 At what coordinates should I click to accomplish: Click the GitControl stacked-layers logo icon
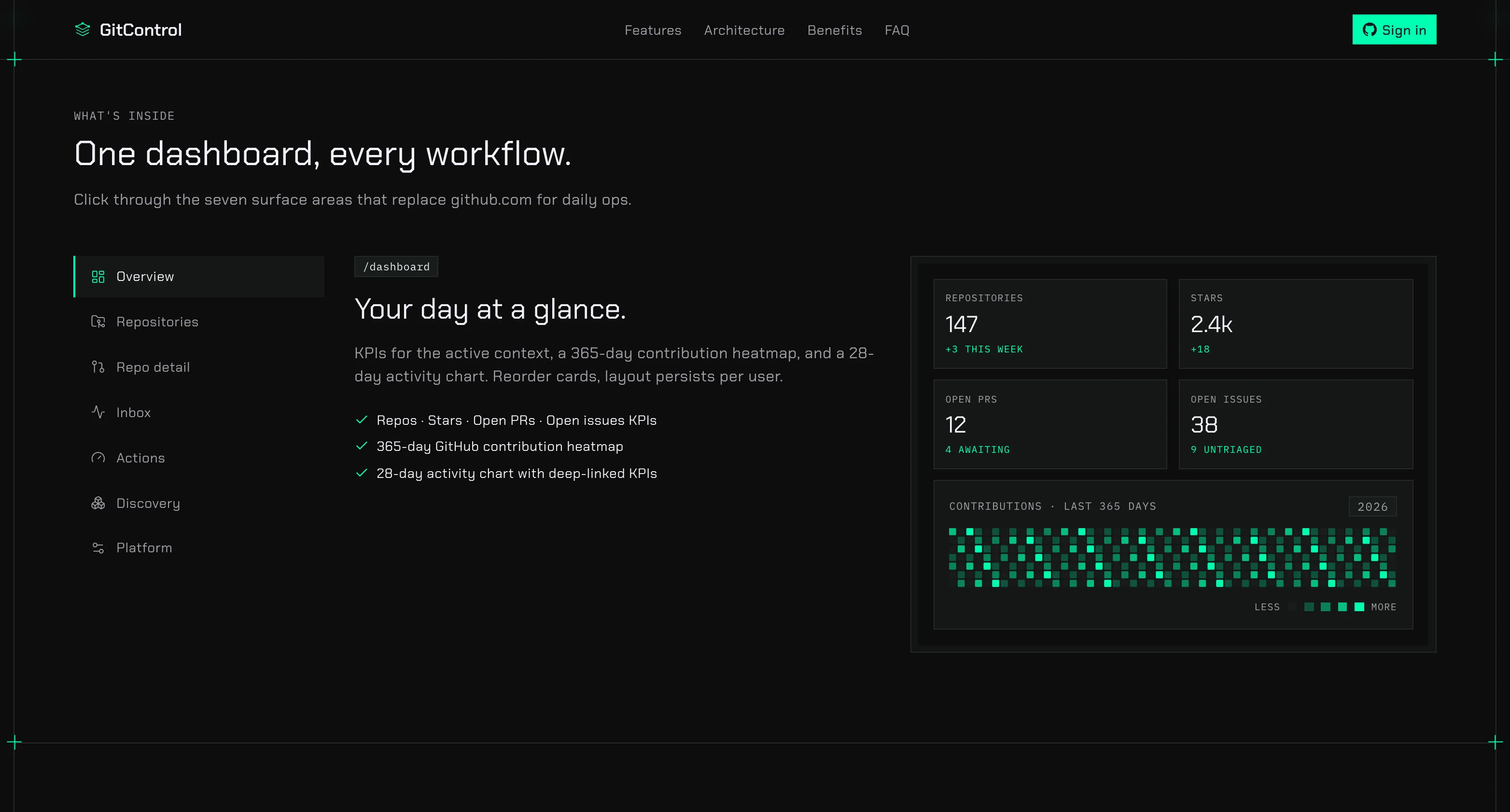[83, 29]
